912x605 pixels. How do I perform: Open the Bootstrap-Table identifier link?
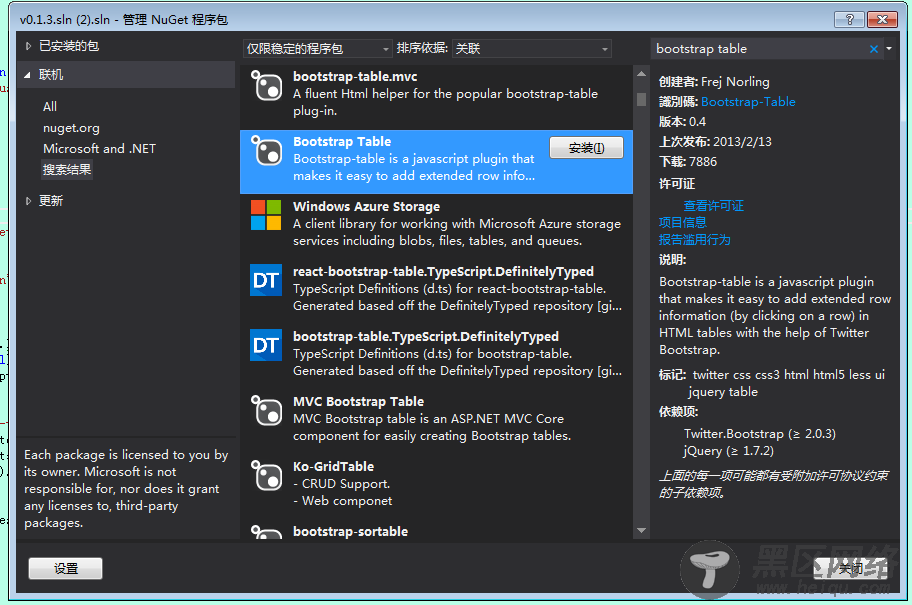(748, 102)
